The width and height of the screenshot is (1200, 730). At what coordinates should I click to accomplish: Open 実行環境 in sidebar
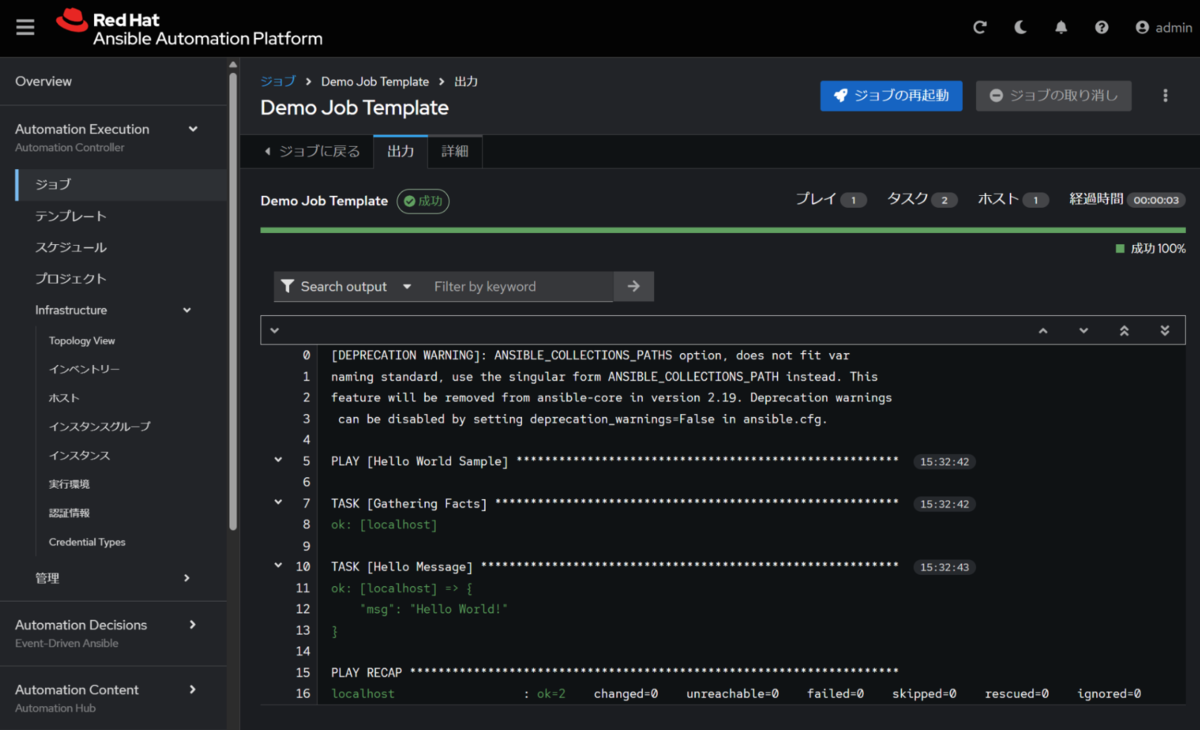[x=69, y=484]
